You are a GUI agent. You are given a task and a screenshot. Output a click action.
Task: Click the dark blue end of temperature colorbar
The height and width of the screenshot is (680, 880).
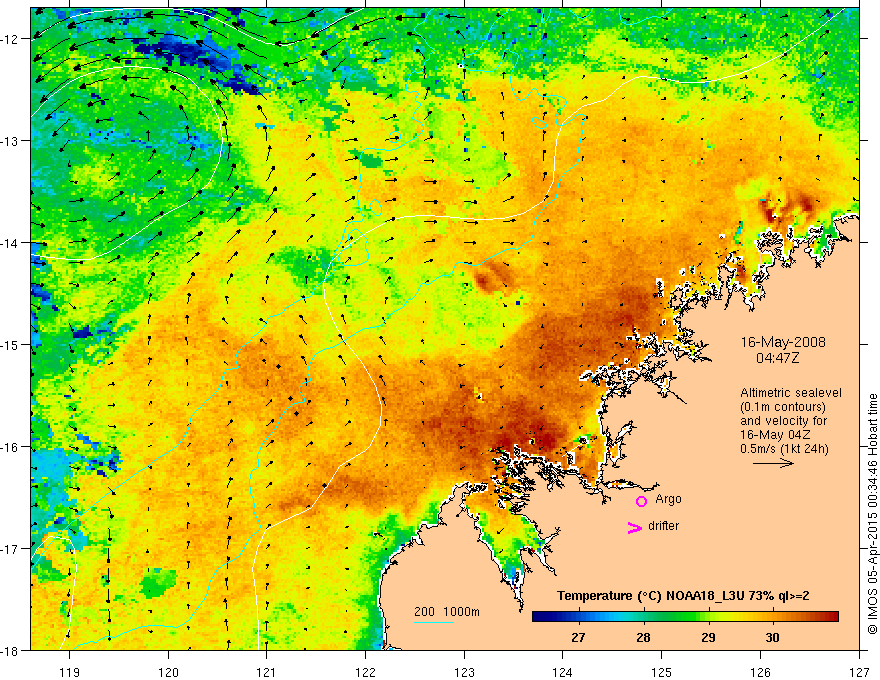point(538,617)
